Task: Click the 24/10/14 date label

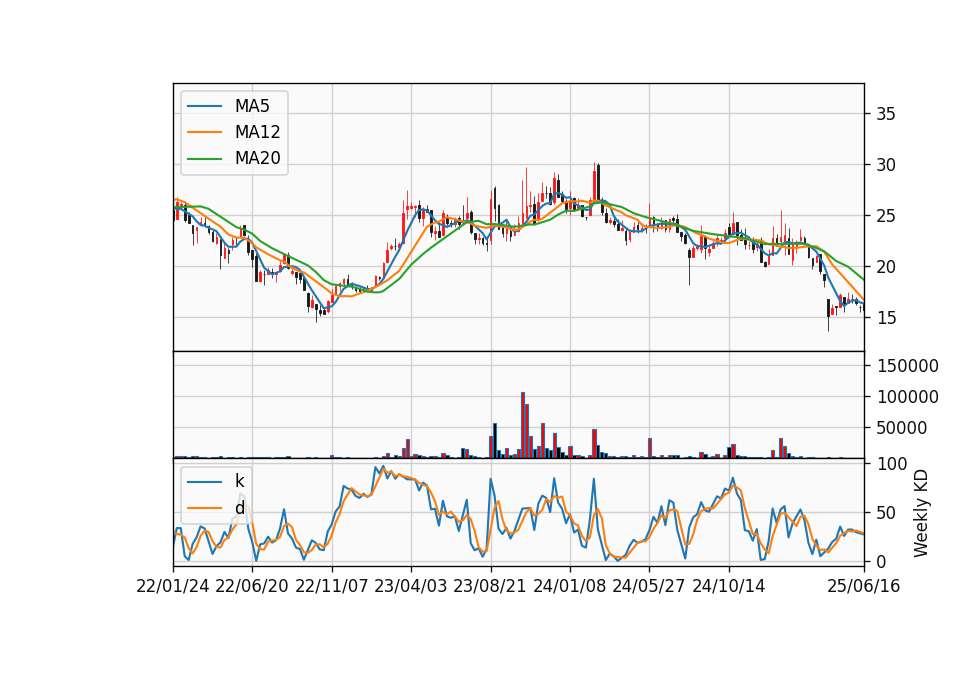Action: (729, 586)
